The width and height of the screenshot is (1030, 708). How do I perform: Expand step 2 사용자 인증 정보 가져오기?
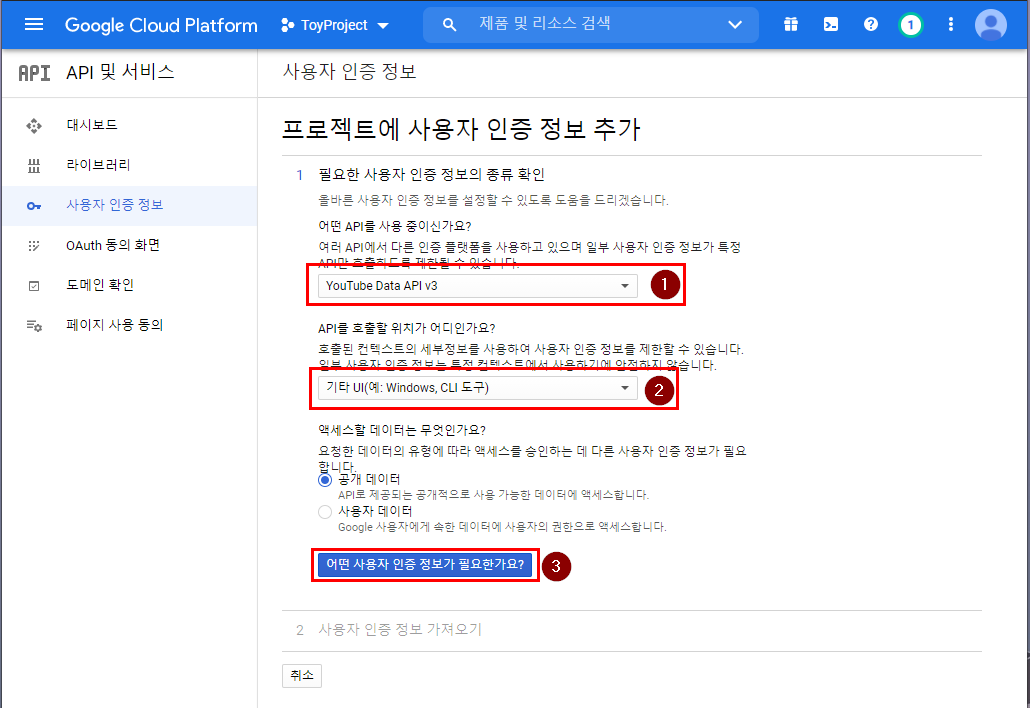pyautogui.click(x=399, y=629)
